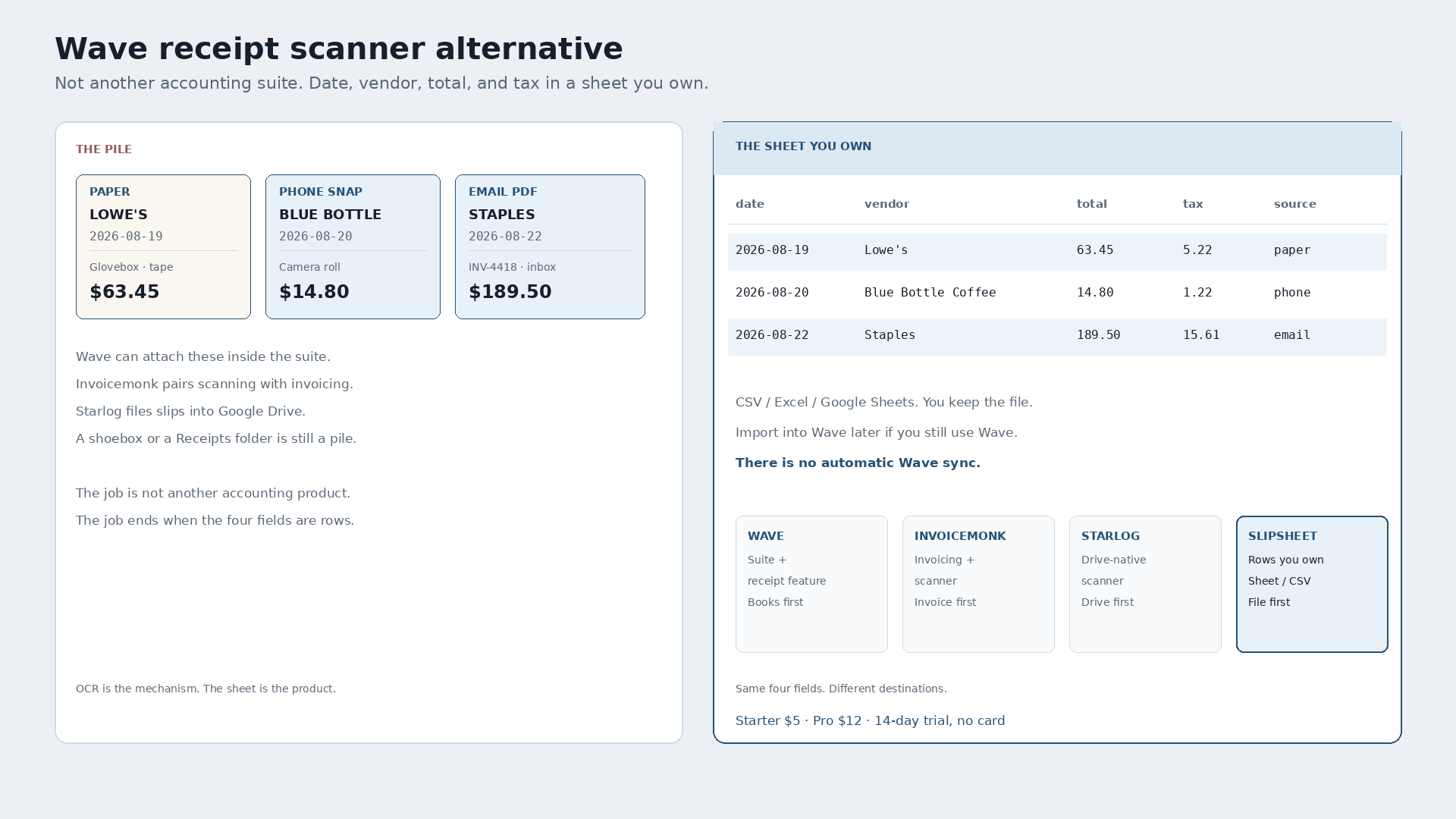Click the 2026-08-20 date on Blue Bottle card
Screen dimensions: 1456x819
pyautogui.click(x=315, y=237)
